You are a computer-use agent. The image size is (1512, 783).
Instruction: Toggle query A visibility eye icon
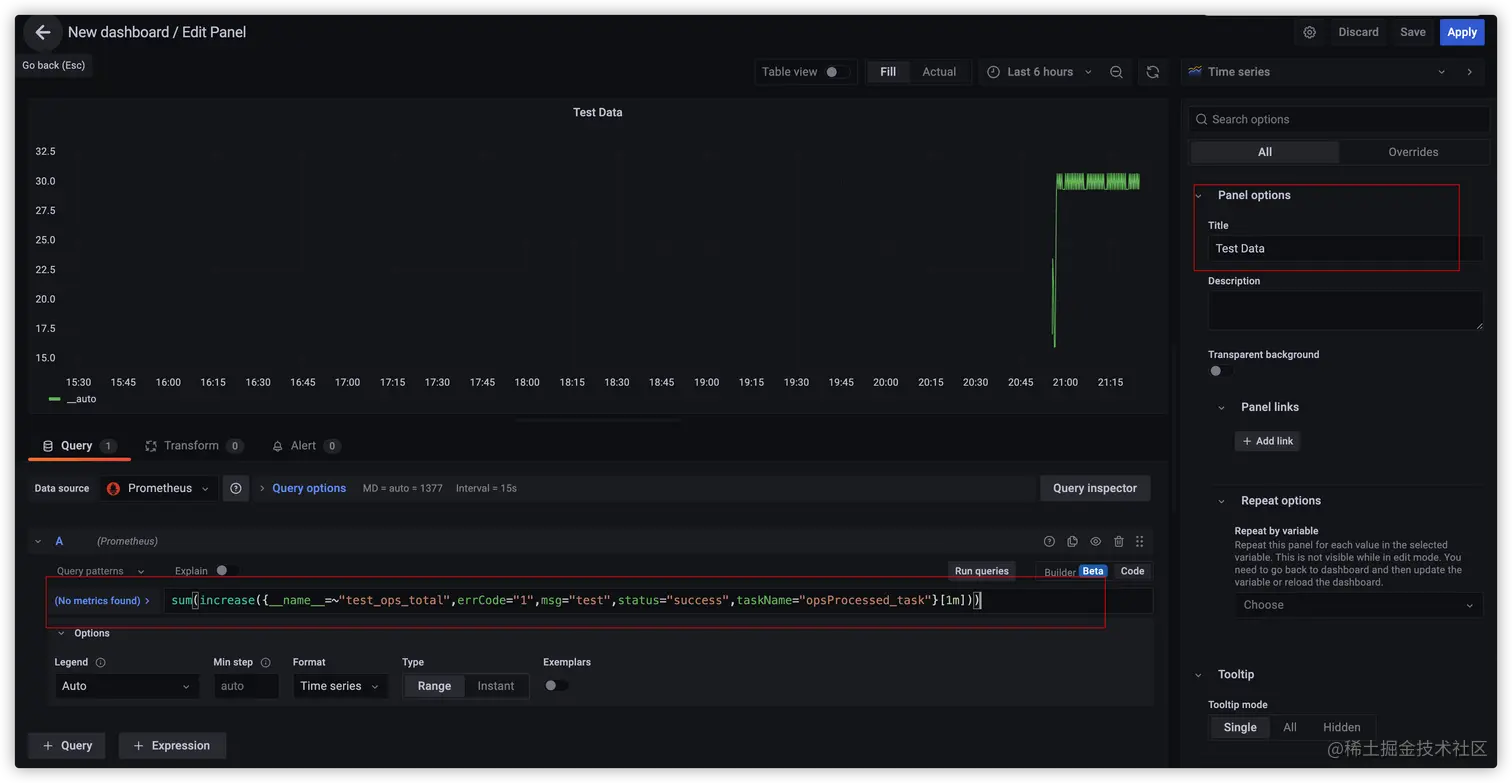coord(1095,541)
